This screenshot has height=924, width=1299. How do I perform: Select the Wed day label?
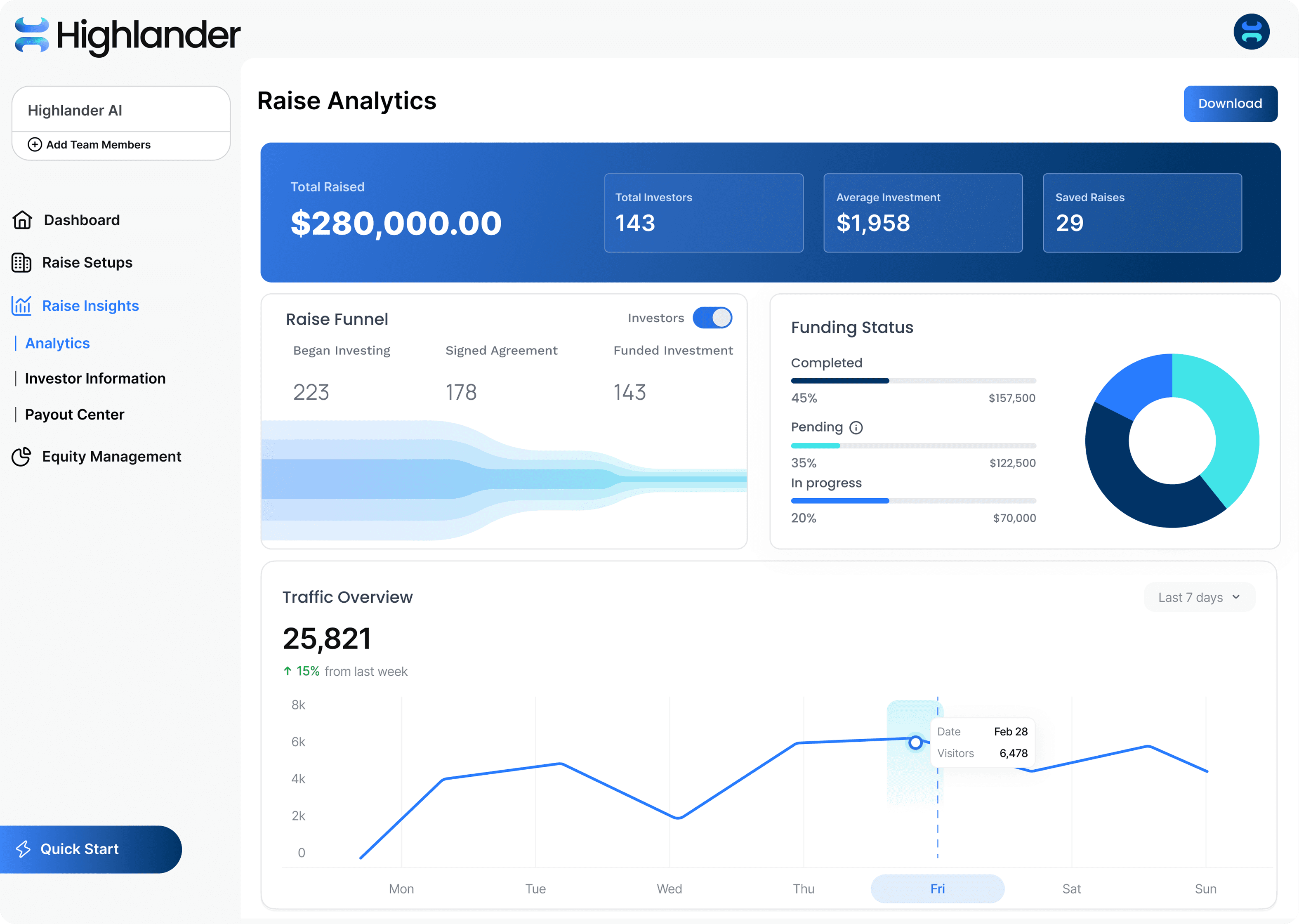point(669,889)
